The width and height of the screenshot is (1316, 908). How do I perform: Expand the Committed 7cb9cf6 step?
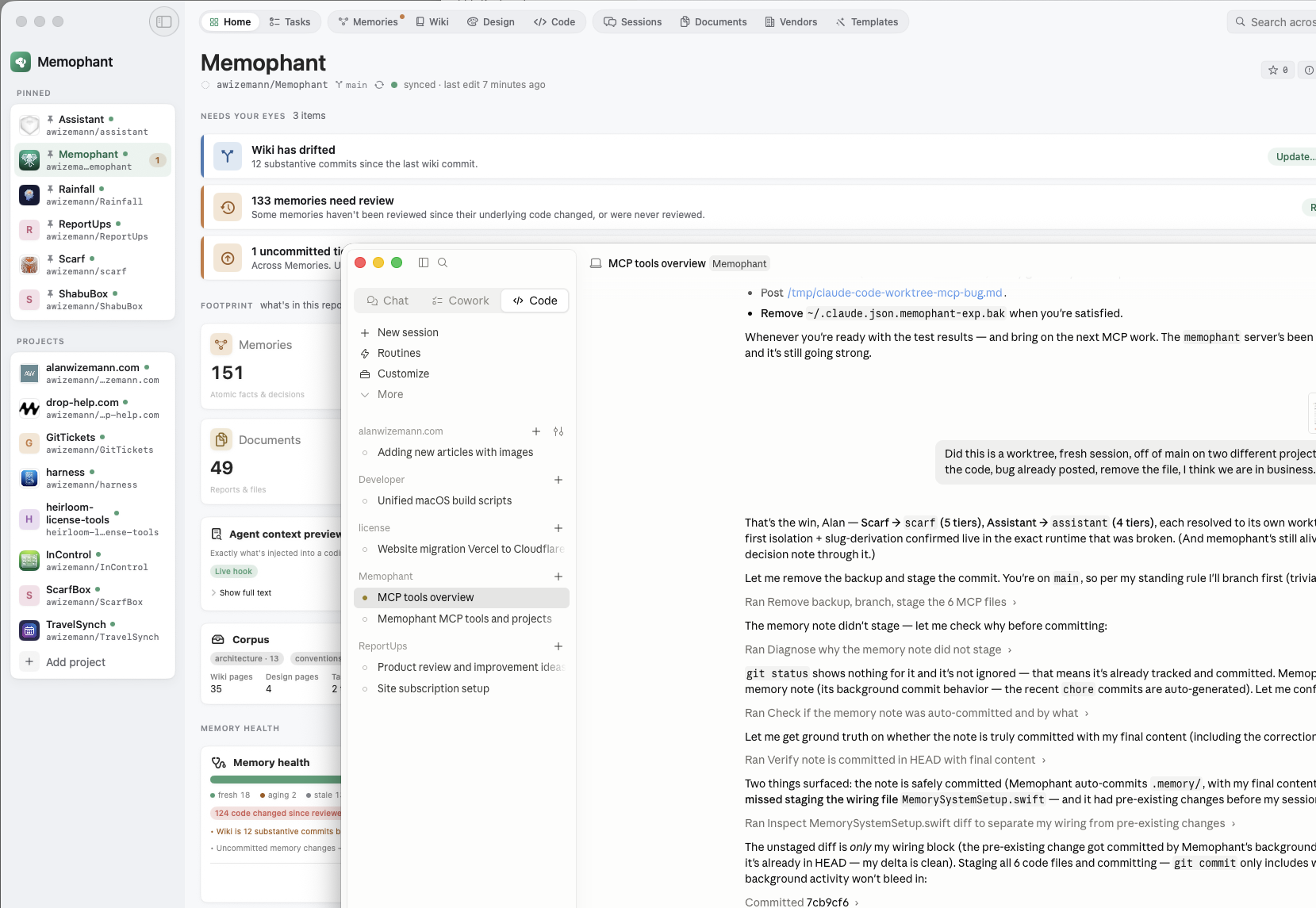801,902
